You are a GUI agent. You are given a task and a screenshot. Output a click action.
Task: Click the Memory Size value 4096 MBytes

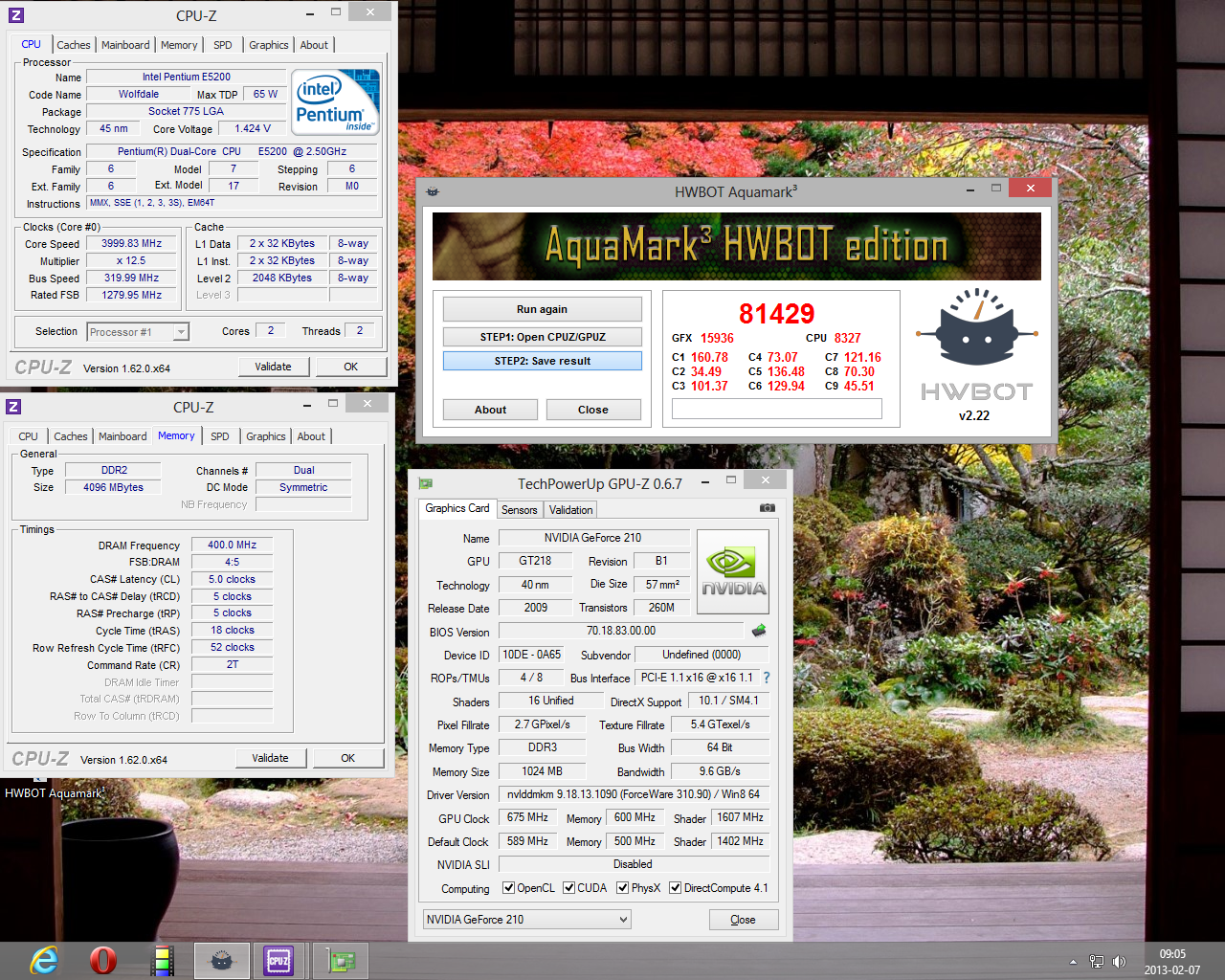coord(113,487)
